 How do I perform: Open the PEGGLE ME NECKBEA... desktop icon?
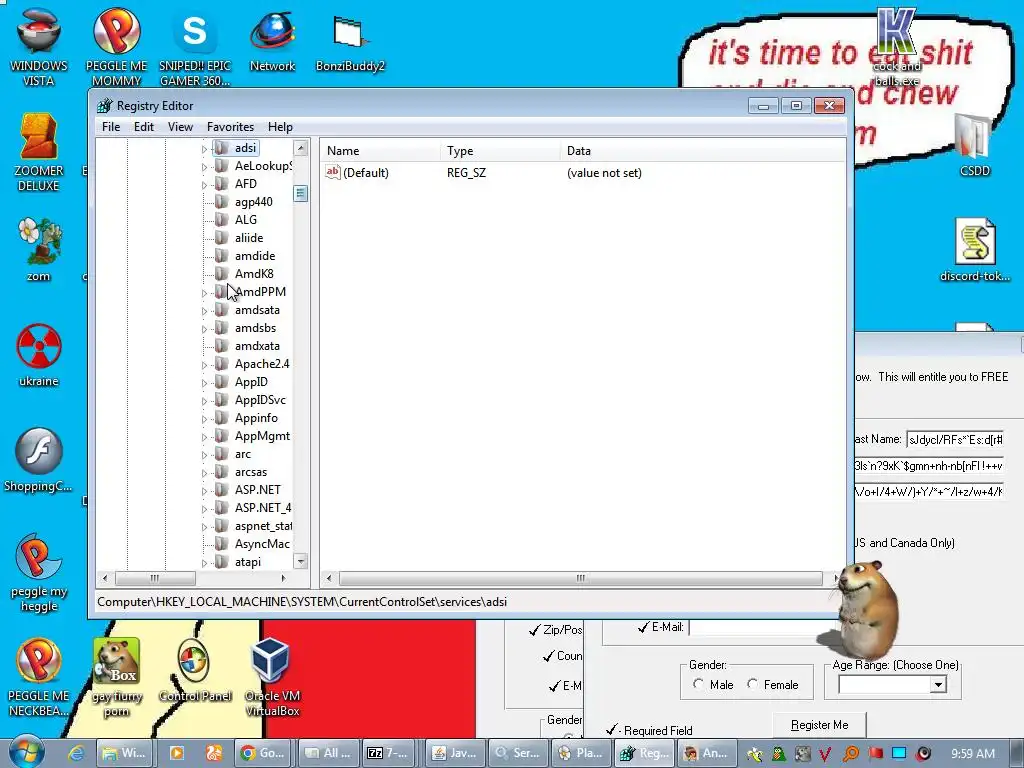coord(39,677)
